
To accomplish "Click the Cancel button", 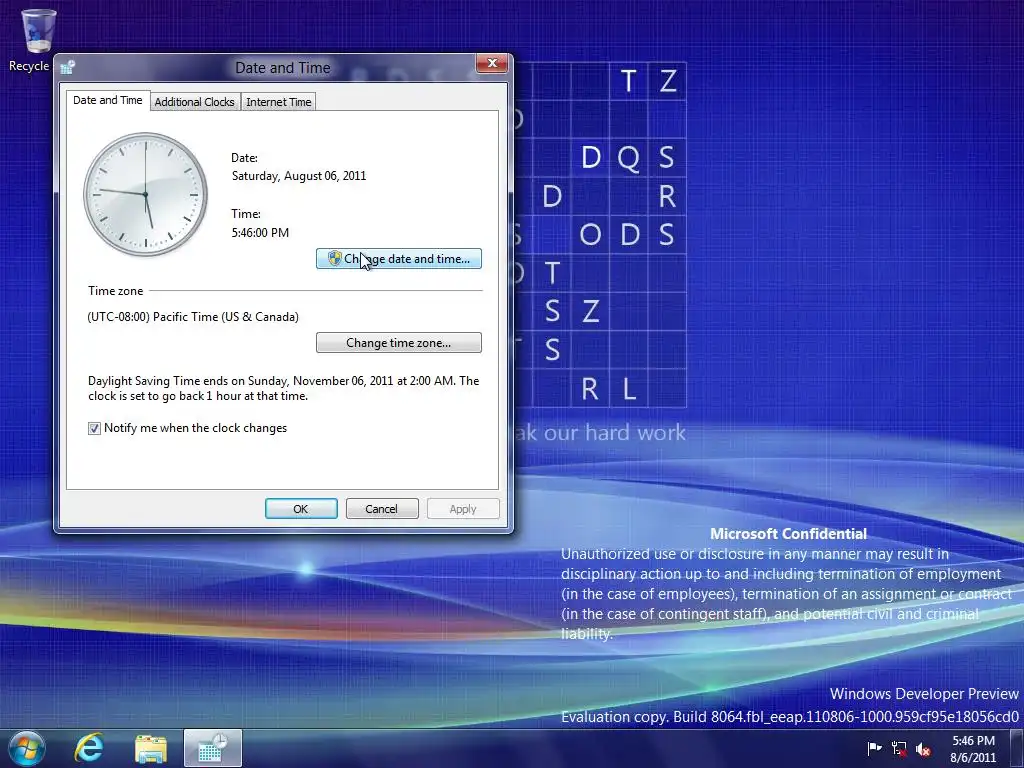I will coord(382,509).
